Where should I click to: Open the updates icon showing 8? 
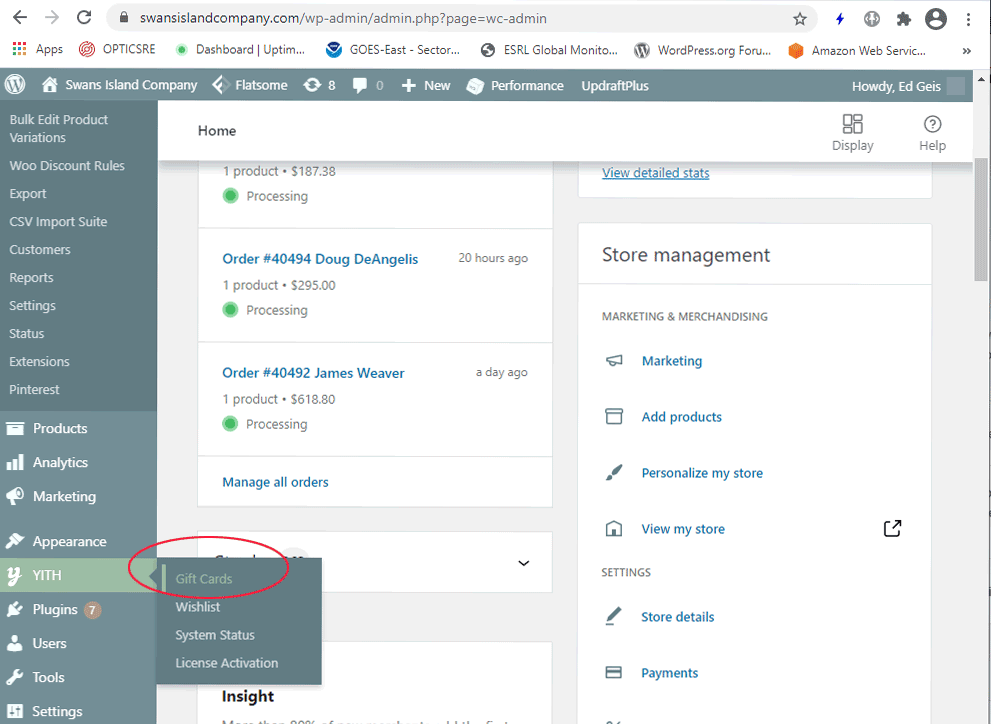coord(319,85)
